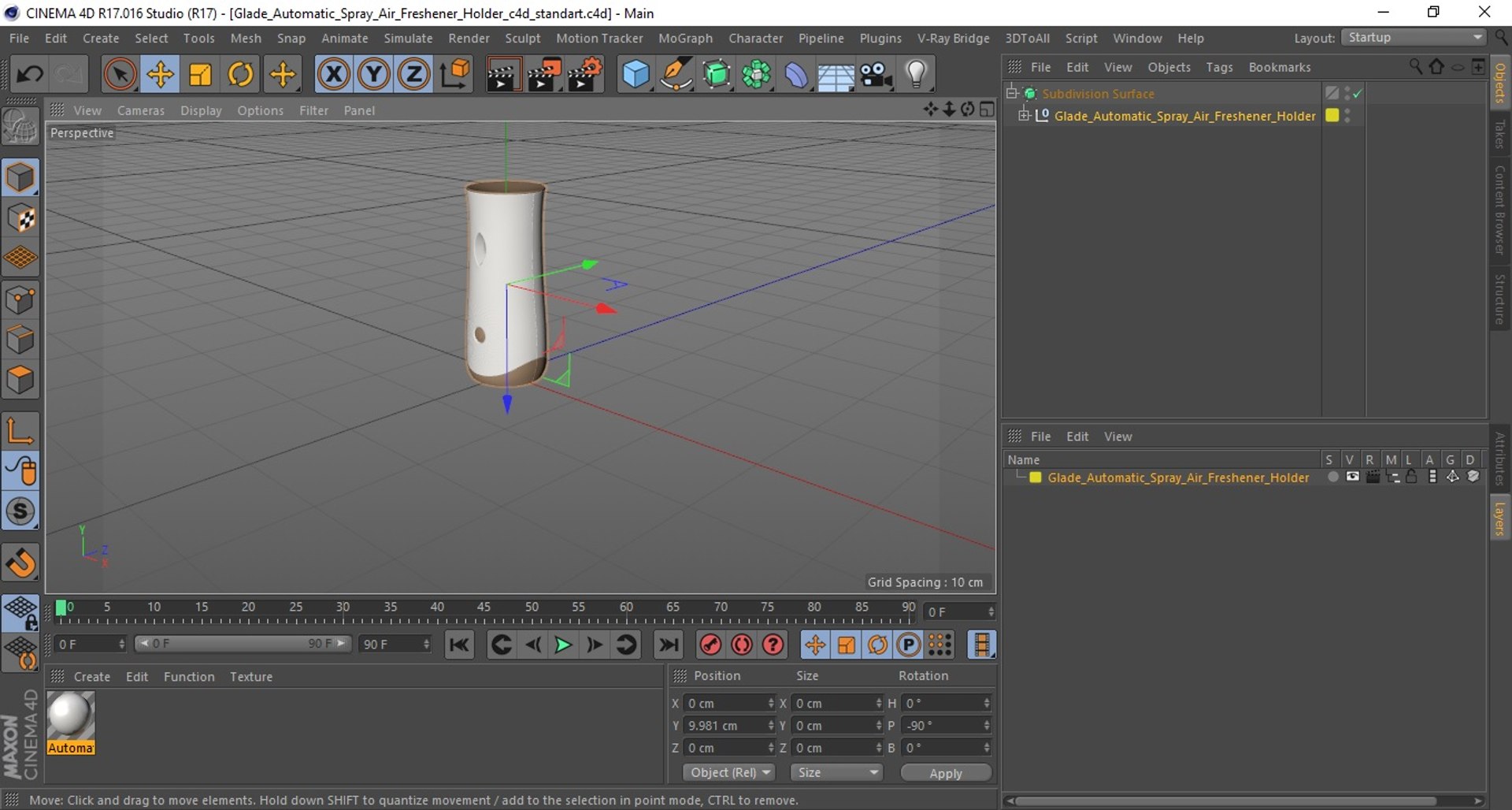
Task: Toggle the Z axis lock
Action: [x=413, y=75]
